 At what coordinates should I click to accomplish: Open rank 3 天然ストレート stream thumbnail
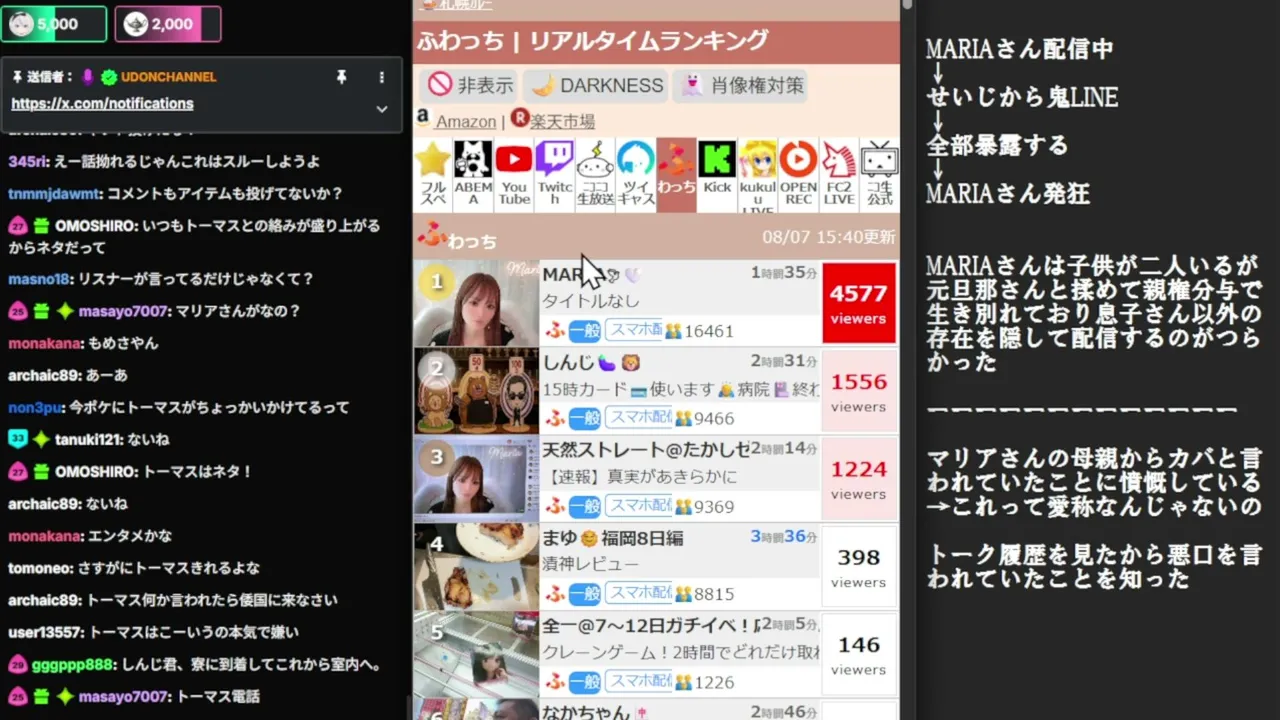click(477, 479)
